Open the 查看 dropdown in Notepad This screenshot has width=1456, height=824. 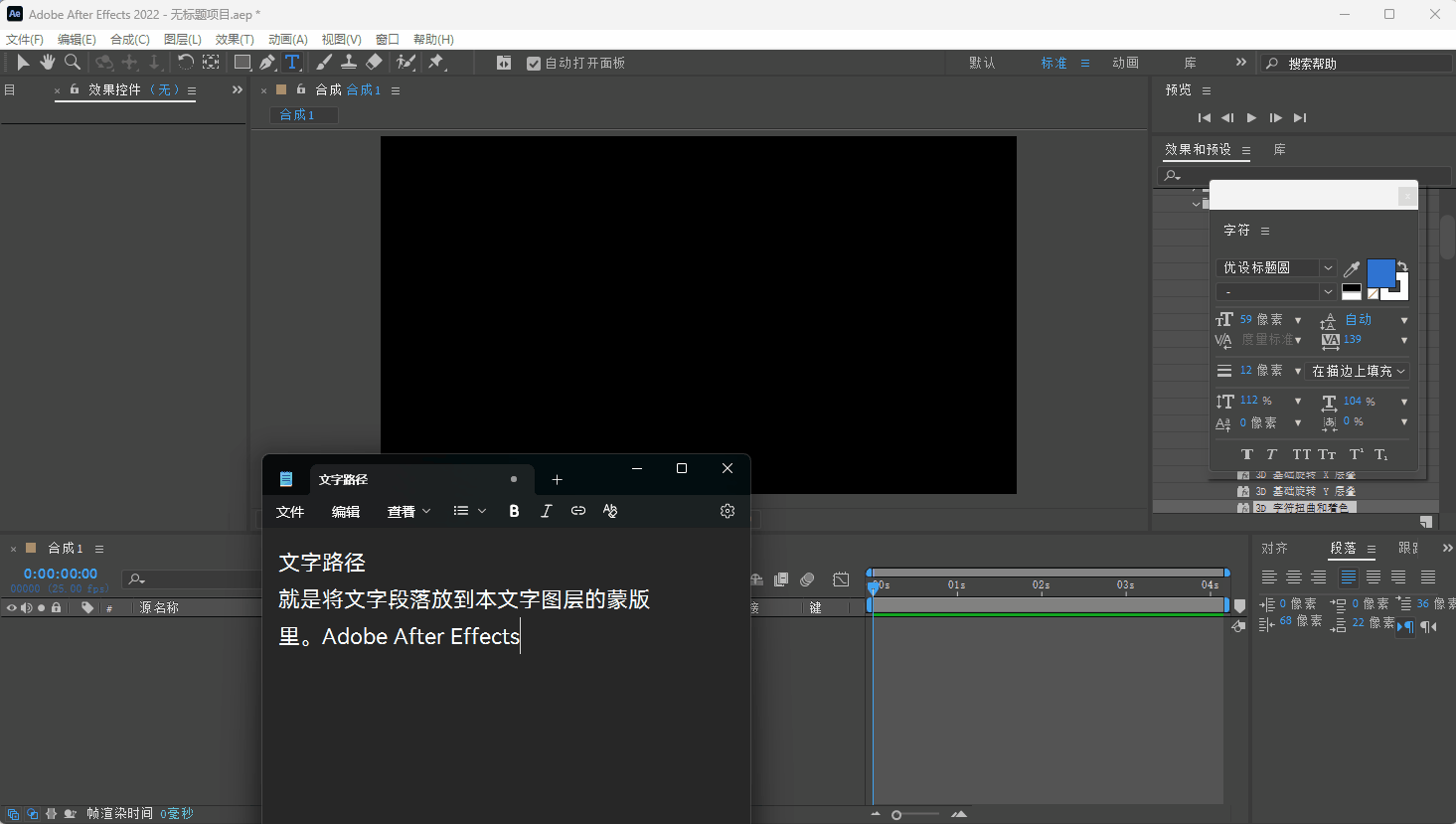pyautogui.click(x=408, y=511)
